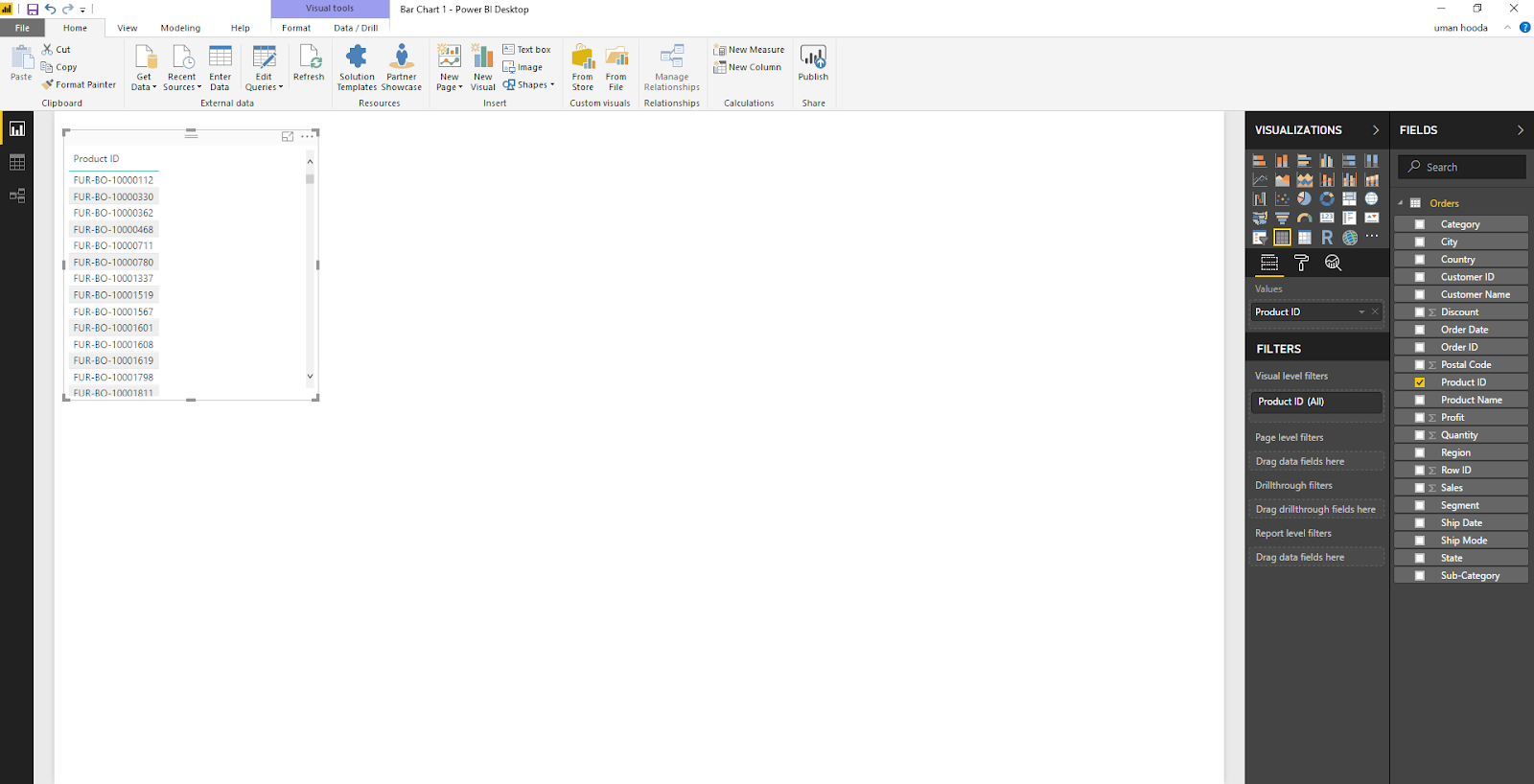Image resolution: width=1534 pixels, height=784 pixels.
Task: Uncheck the Product ID field checkbox
Action: coord(1420,382)
